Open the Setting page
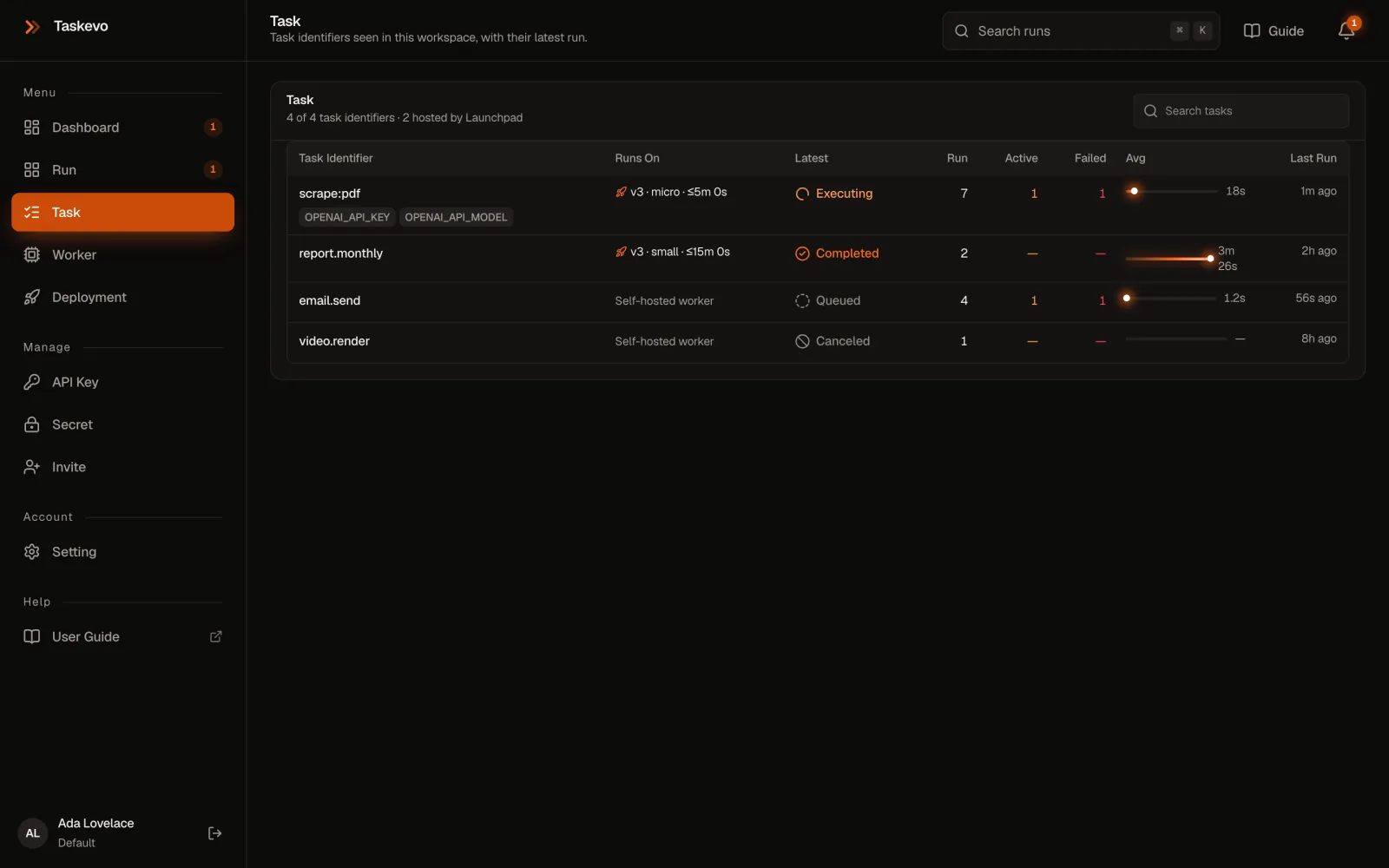The height and width of the screenshot is (868, 1389). click(122, 552)
